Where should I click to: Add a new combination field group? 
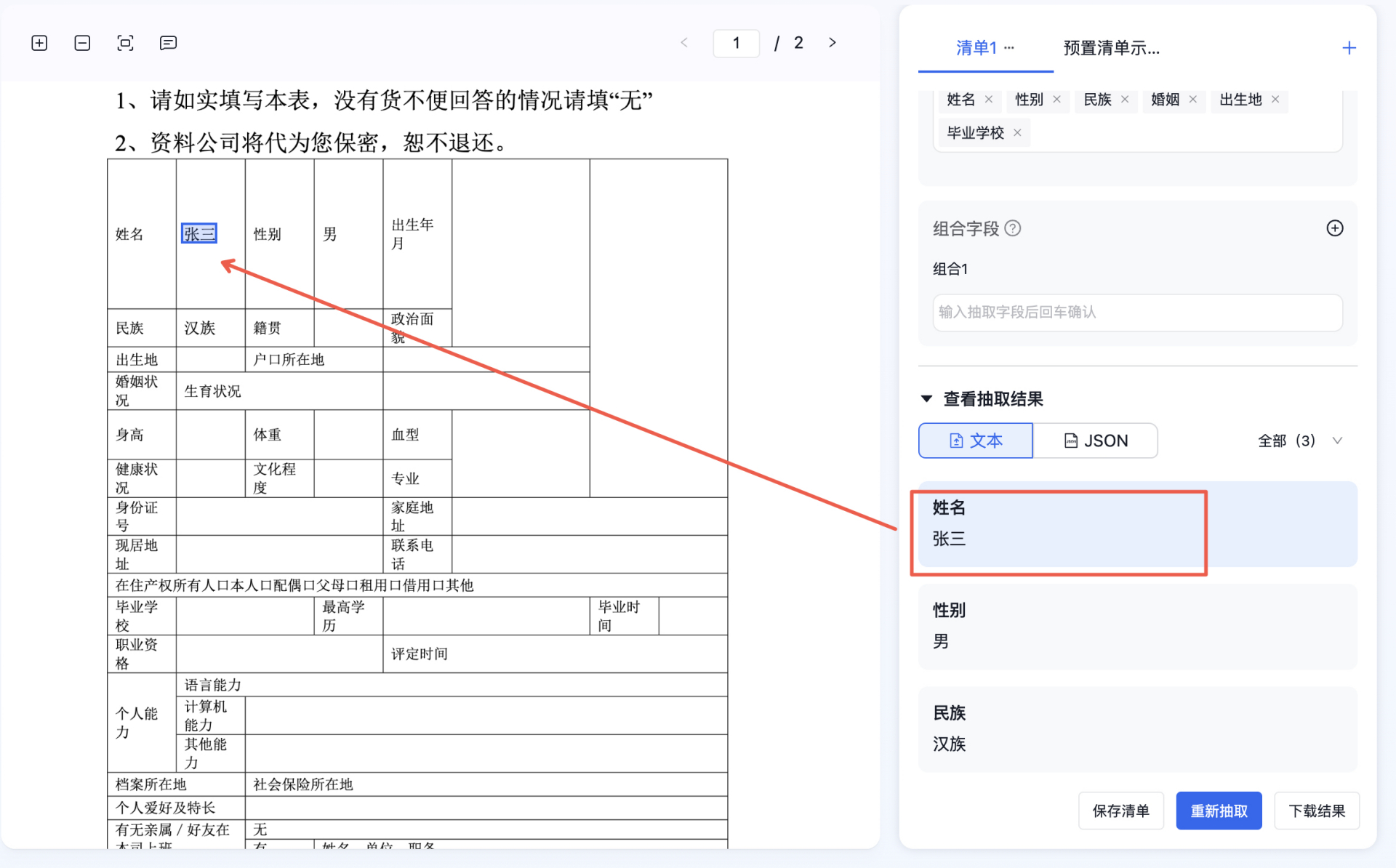(1335, 228)
